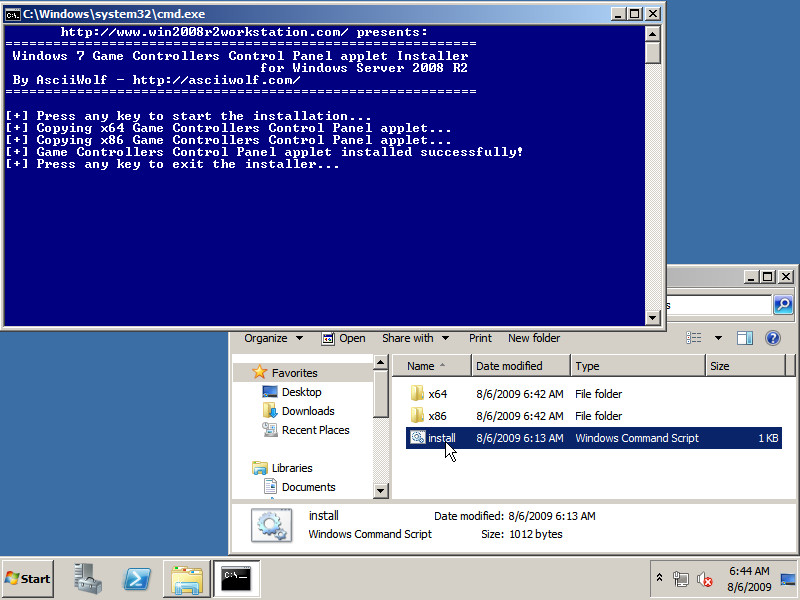This screenshot has width=800, height=600.
Task: Click x86 row File folder type
Action: [598, 416]
